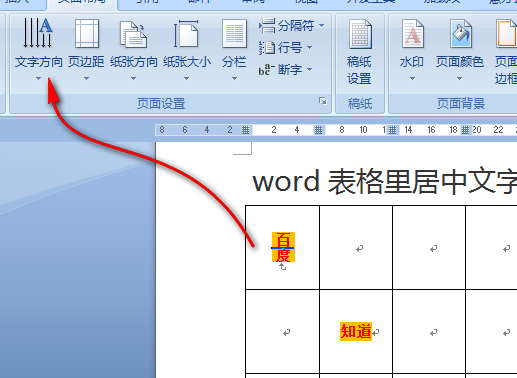
Task: Click the 页面设置 group label
Action: tap(161, 104)
